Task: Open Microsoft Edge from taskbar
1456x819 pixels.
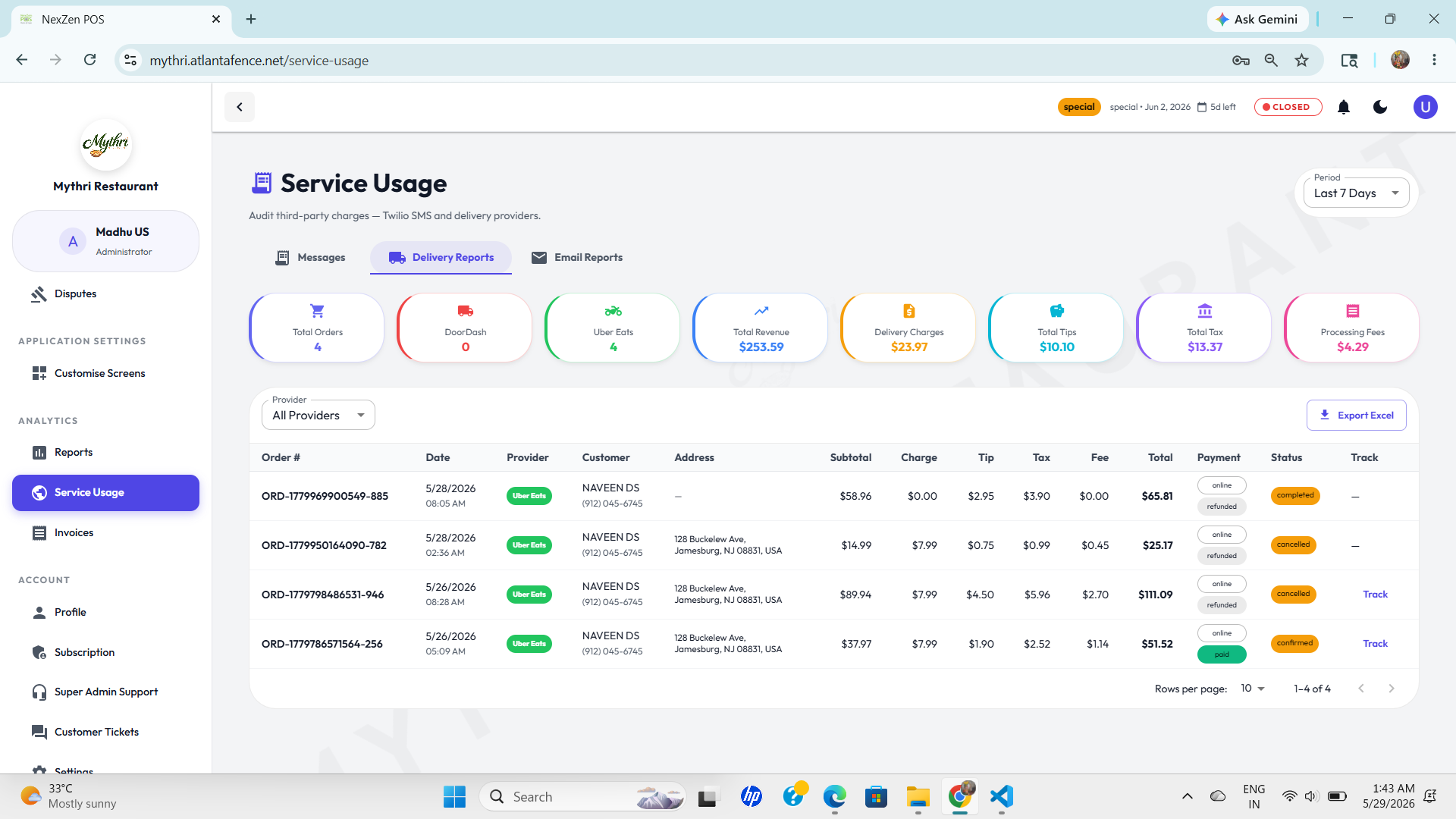Action: 834,796
